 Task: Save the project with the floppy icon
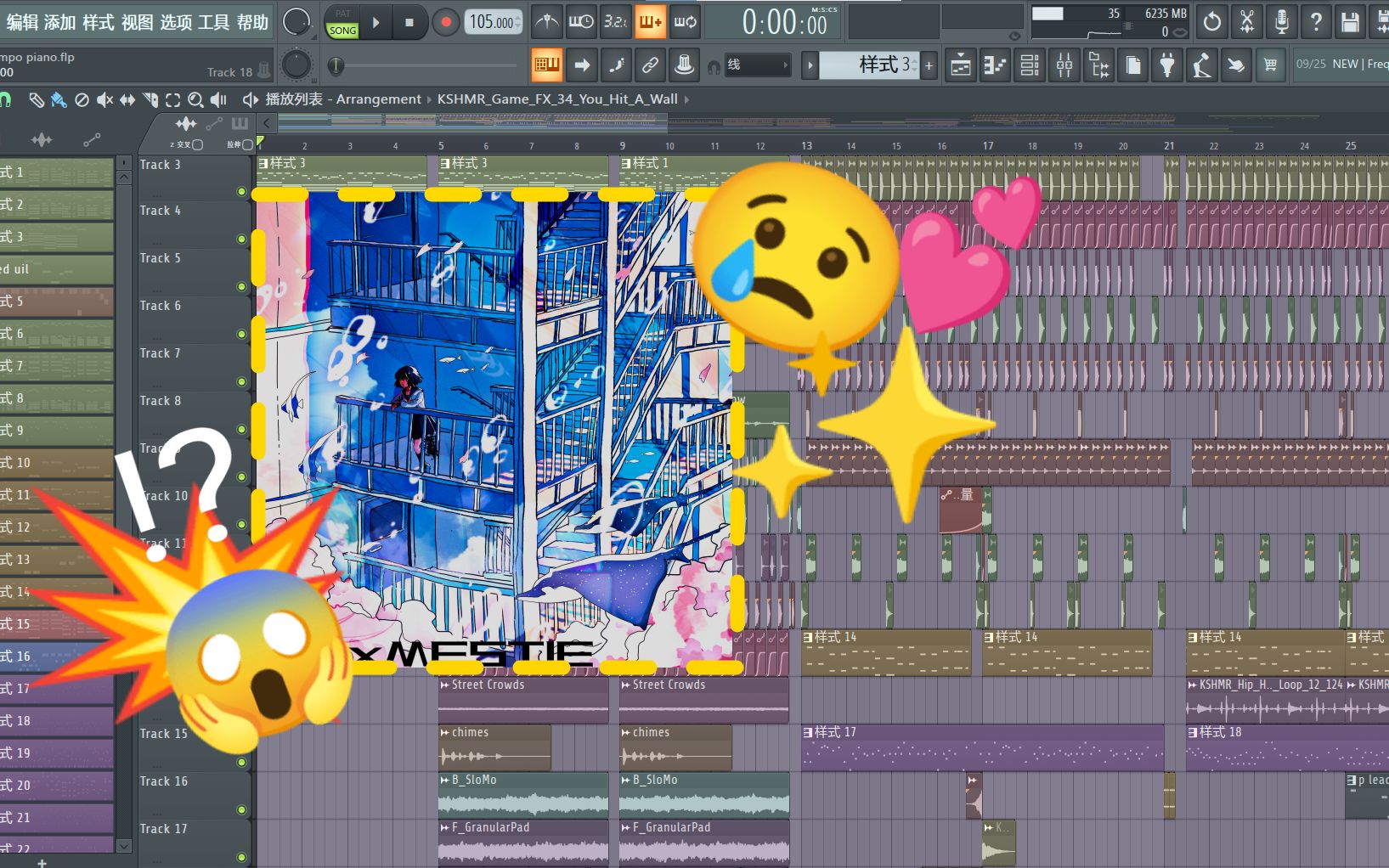pos(1350,22)
